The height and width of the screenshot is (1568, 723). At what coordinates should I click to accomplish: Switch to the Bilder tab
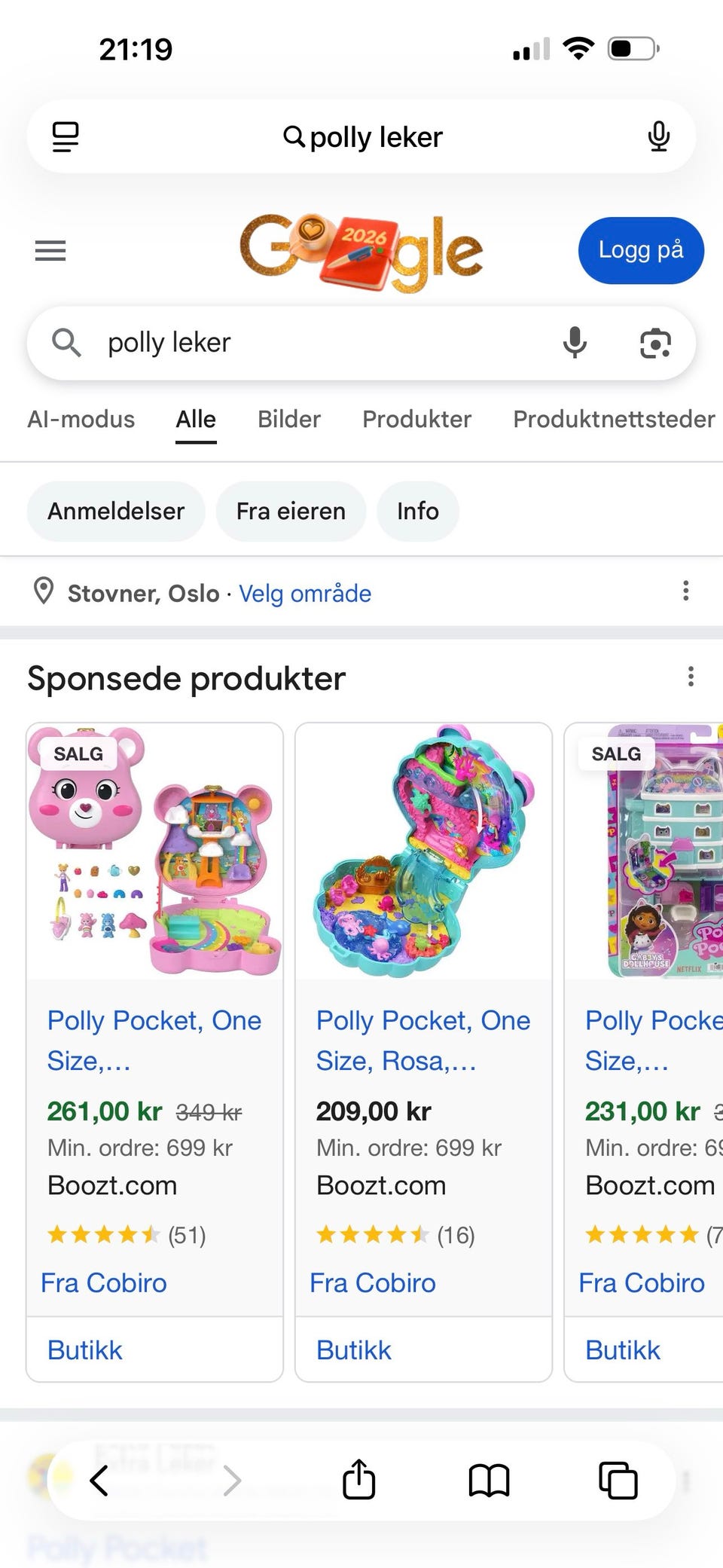coord(289,419)
